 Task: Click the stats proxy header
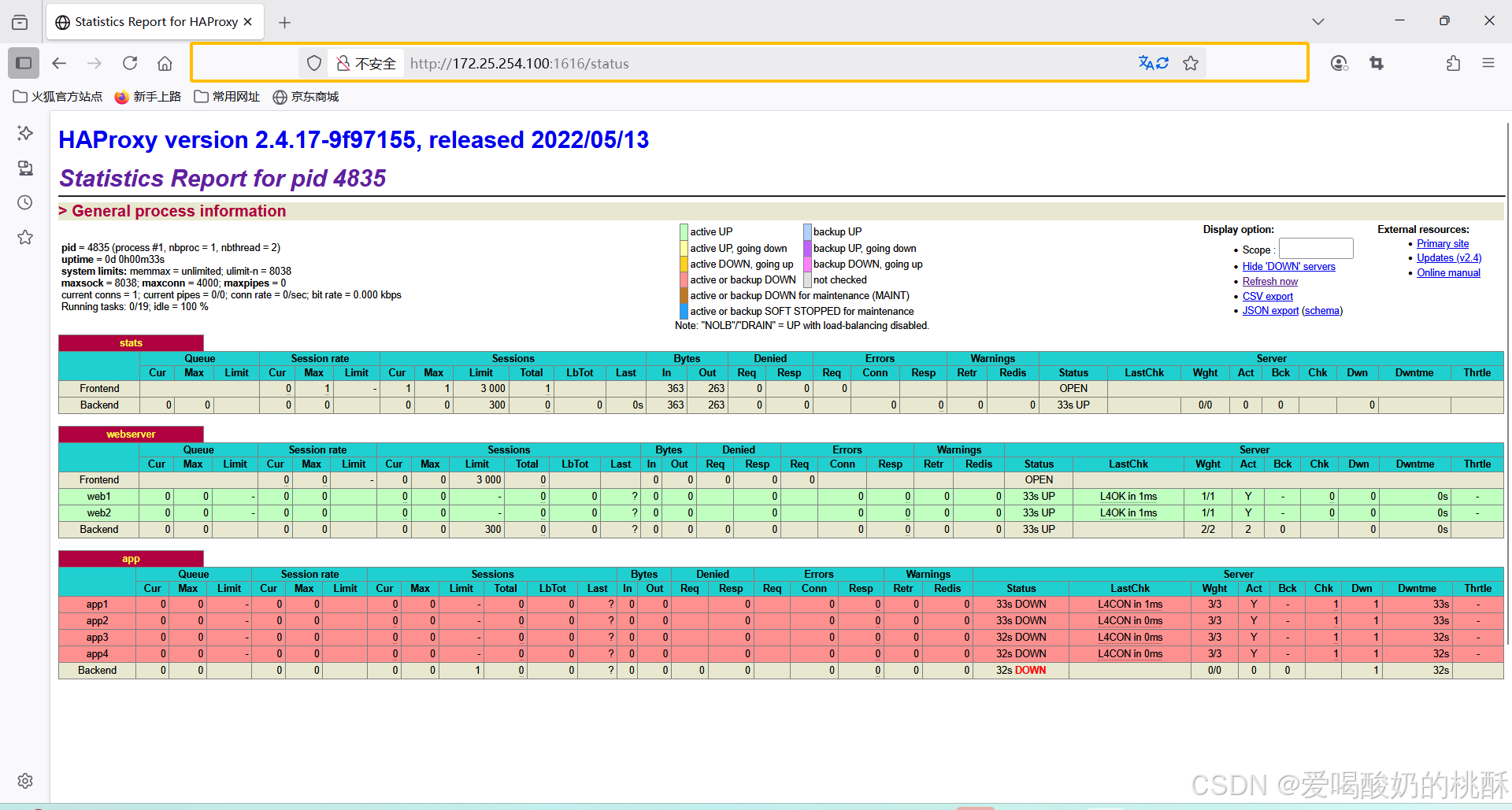pyautogui.click(x=131, y=343)
